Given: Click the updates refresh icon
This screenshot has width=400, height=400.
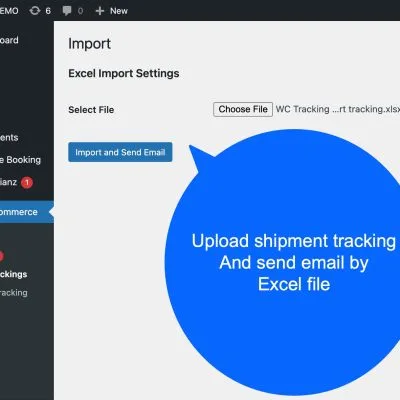Looking at the screenshot, I should coord(35,11).
